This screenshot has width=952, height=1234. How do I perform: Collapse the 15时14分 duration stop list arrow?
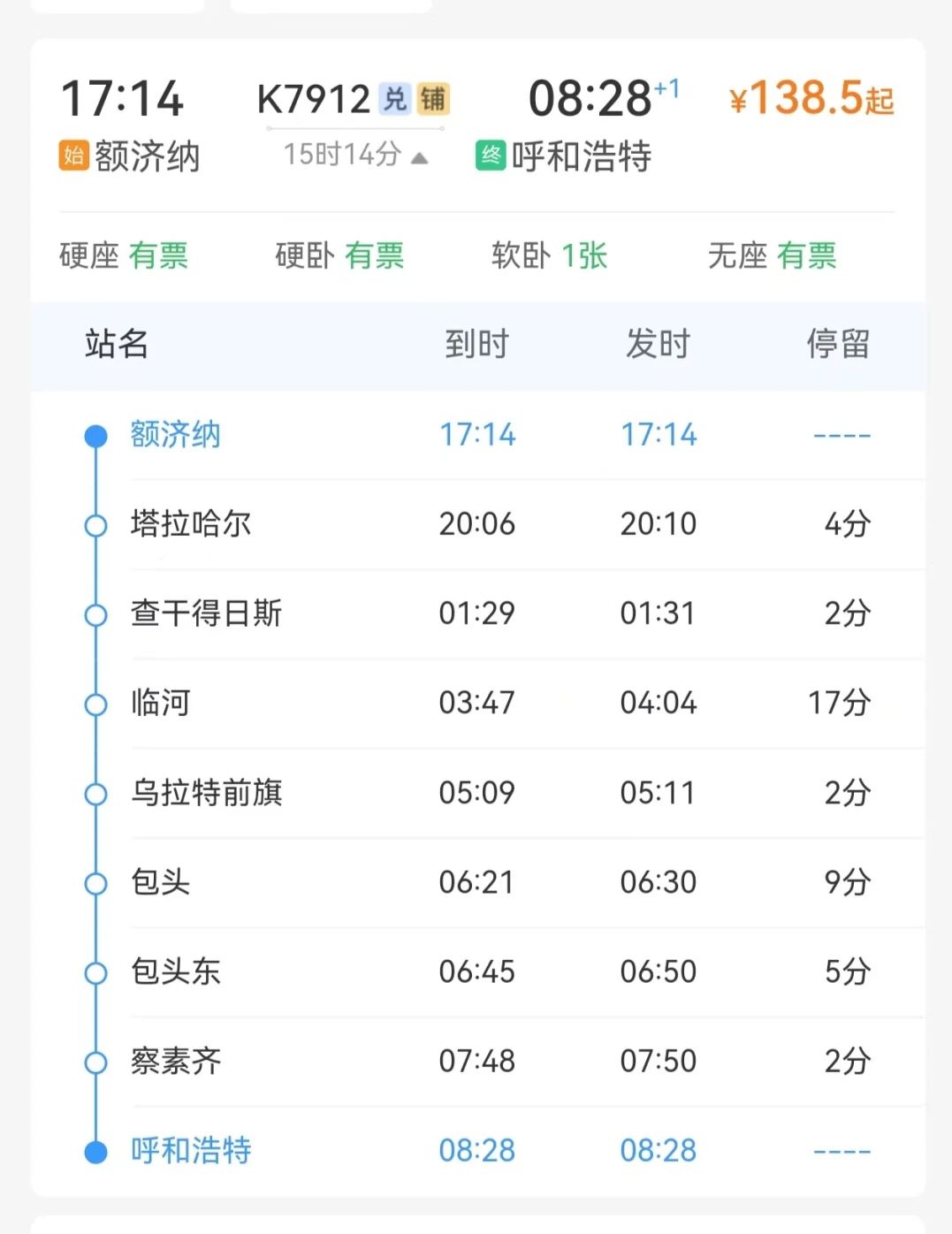coord(420,158)
